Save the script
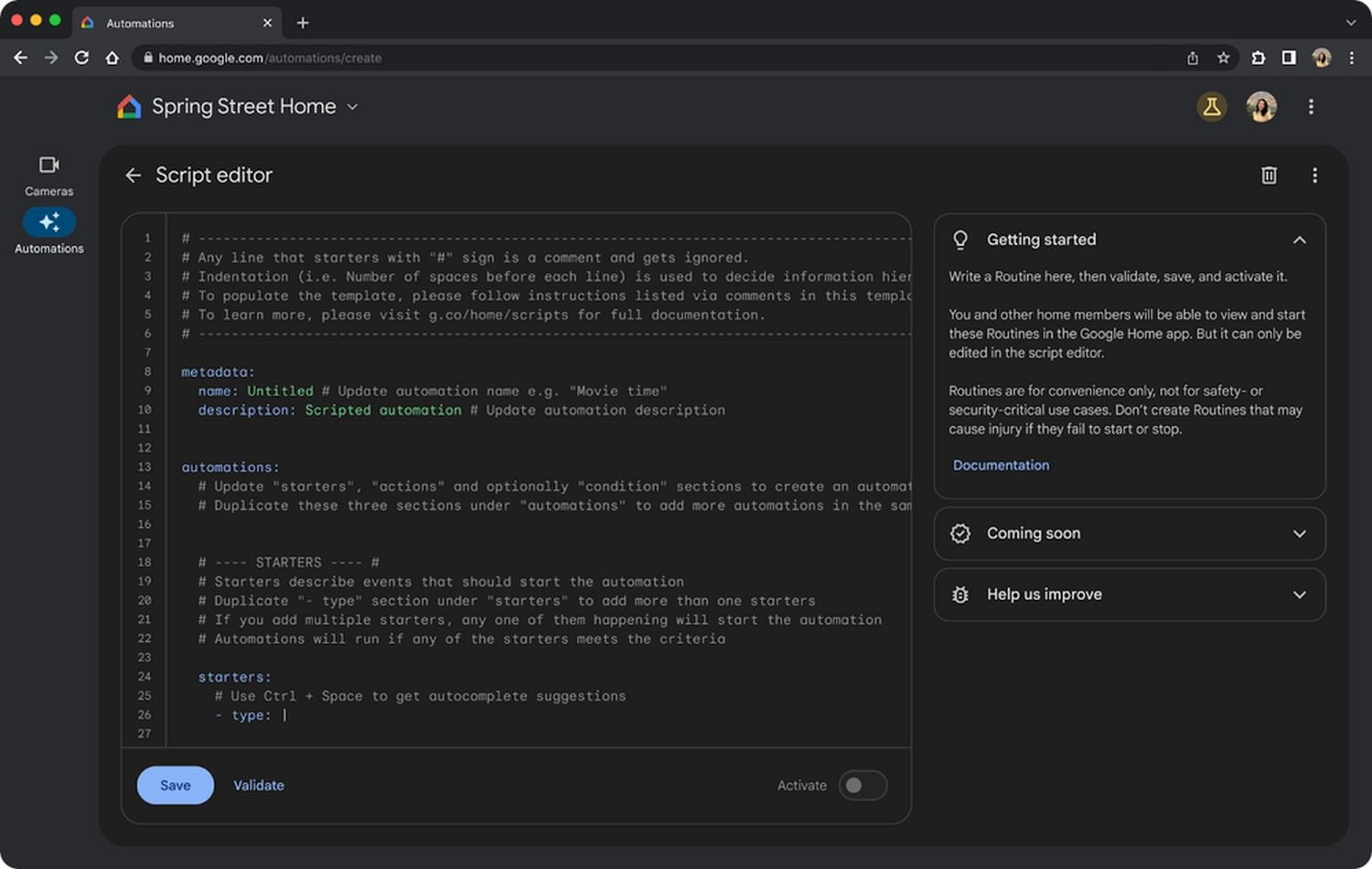The image size is (1372, 869). pyautogui.click(x=175, y=785)
